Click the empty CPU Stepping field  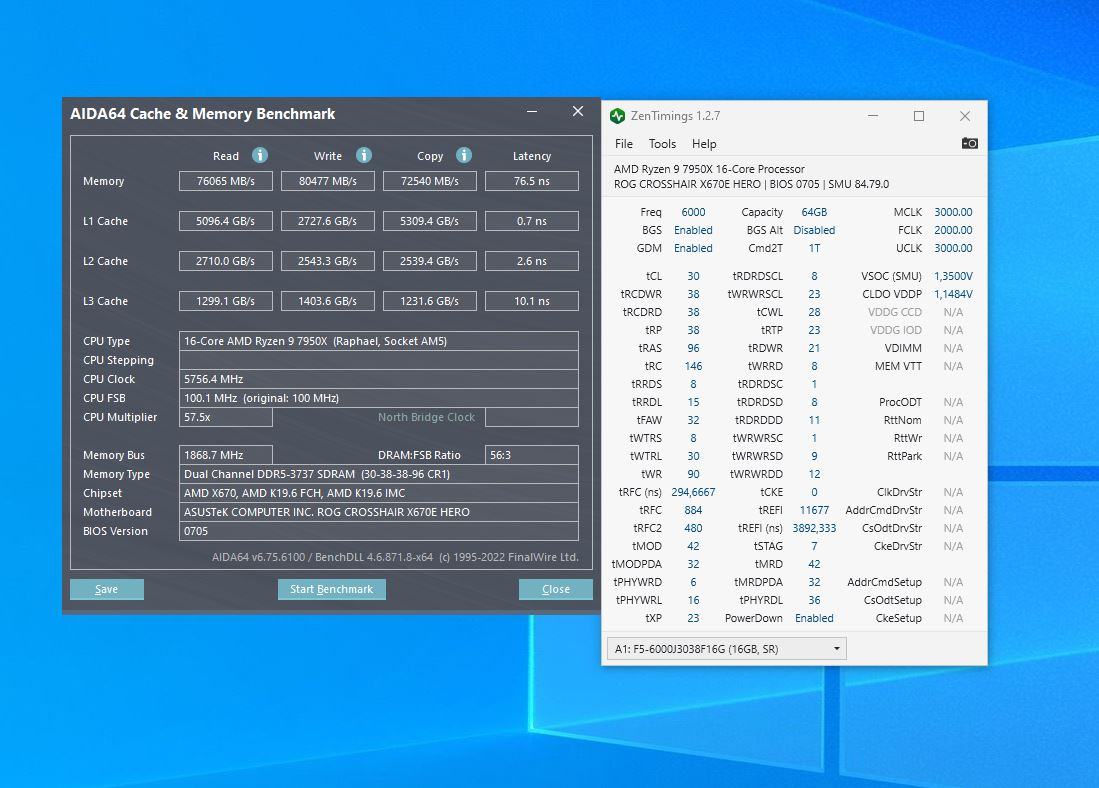click(379, 360)
